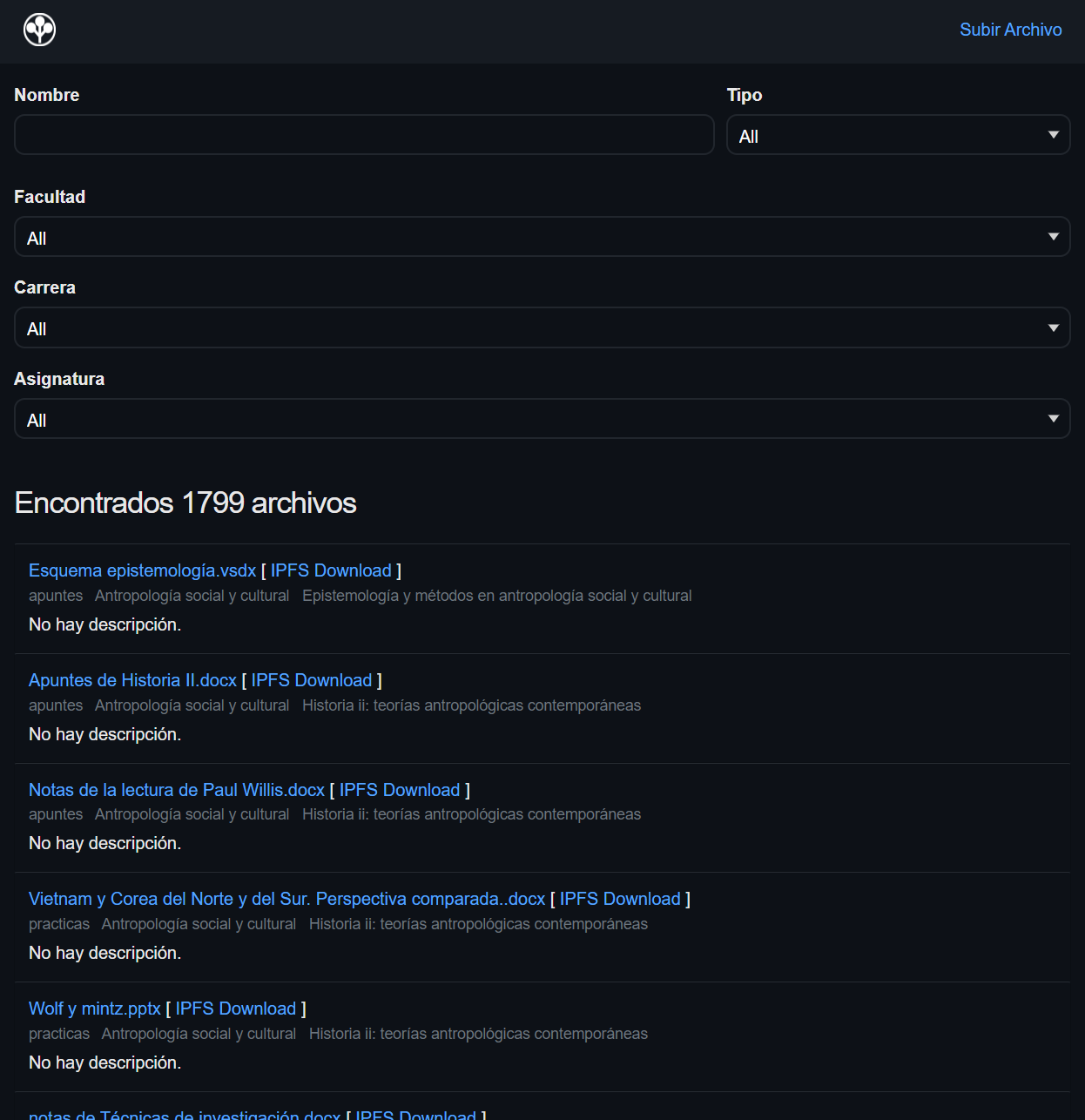Open Wolf y mintz.pptx file

(95, 1009)
